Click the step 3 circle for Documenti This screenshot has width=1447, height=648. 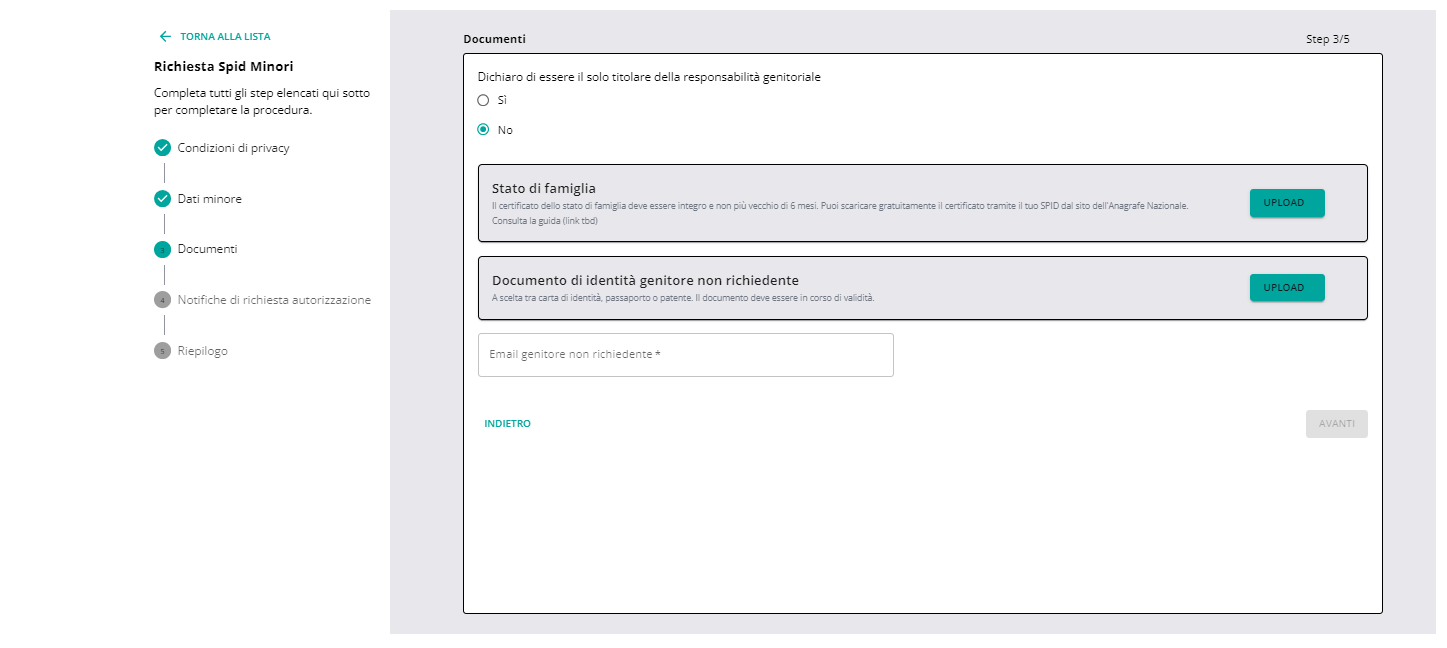pyautogui.click(x=163, y=250)
